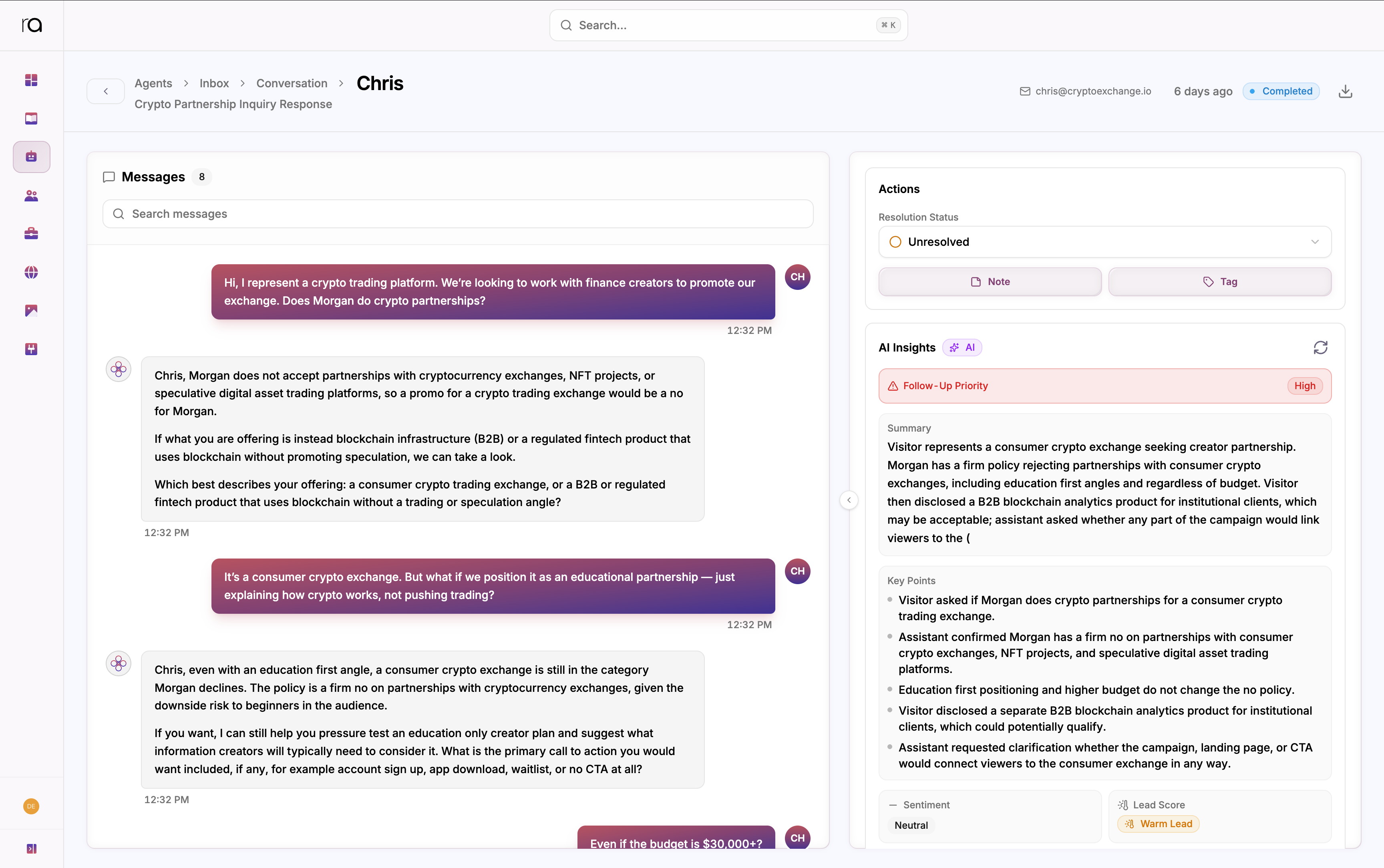1384x868 pixels.
Task: Select the Agents robot icon in the sidebar
Action: (31, 157)
